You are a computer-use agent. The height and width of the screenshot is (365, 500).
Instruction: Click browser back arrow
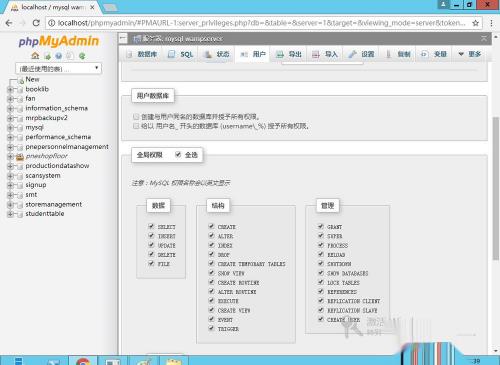pos(9,23)
